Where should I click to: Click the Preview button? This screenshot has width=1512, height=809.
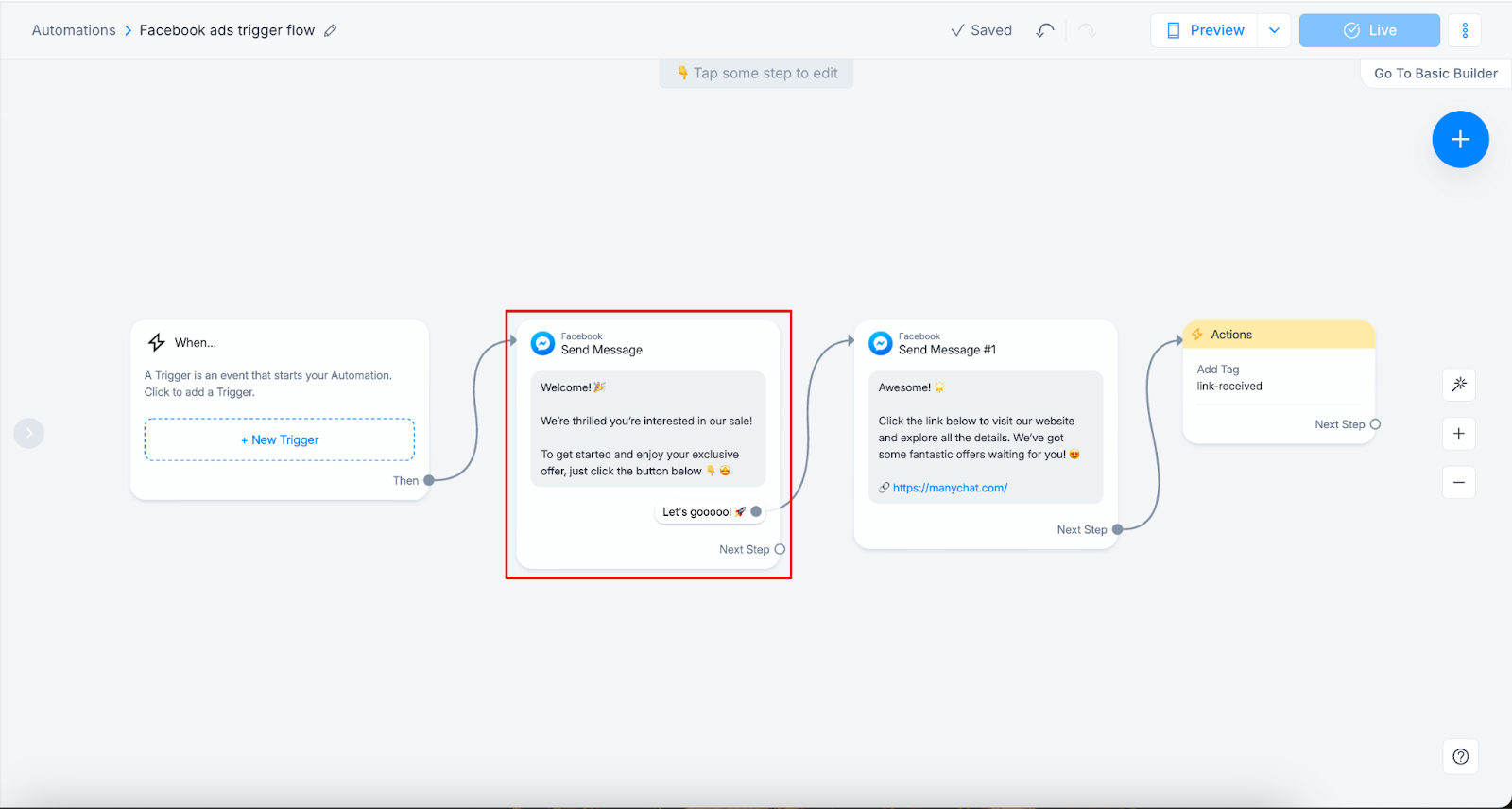[1205, 30]
